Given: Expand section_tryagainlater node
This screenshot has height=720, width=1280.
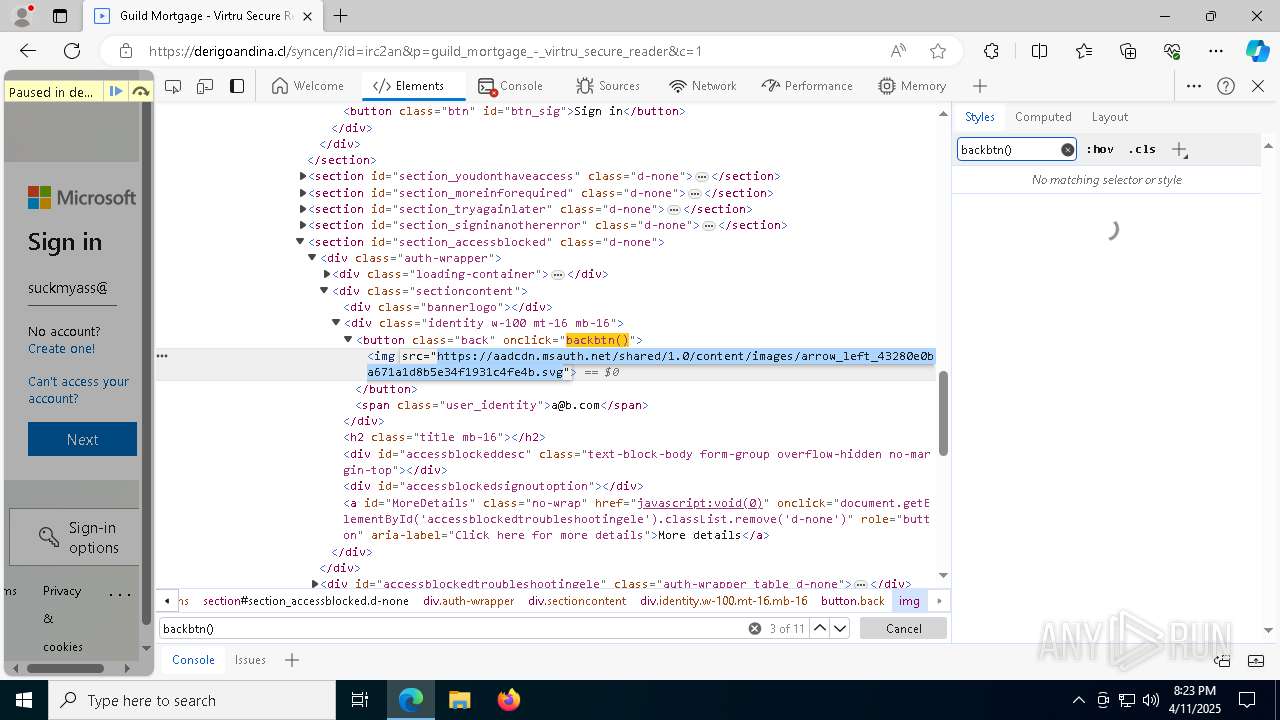Looking at the screenshot, I should click(303, 209).
